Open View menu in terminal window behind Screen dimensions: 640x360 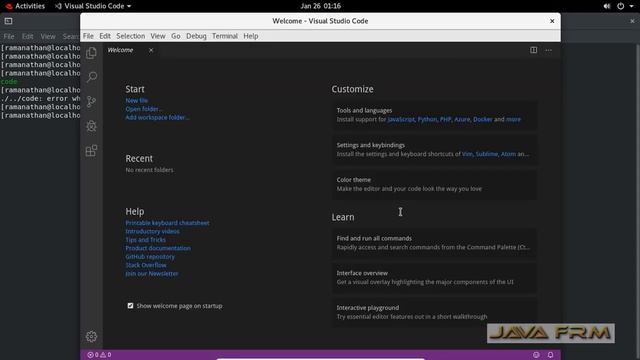point(48,36)
